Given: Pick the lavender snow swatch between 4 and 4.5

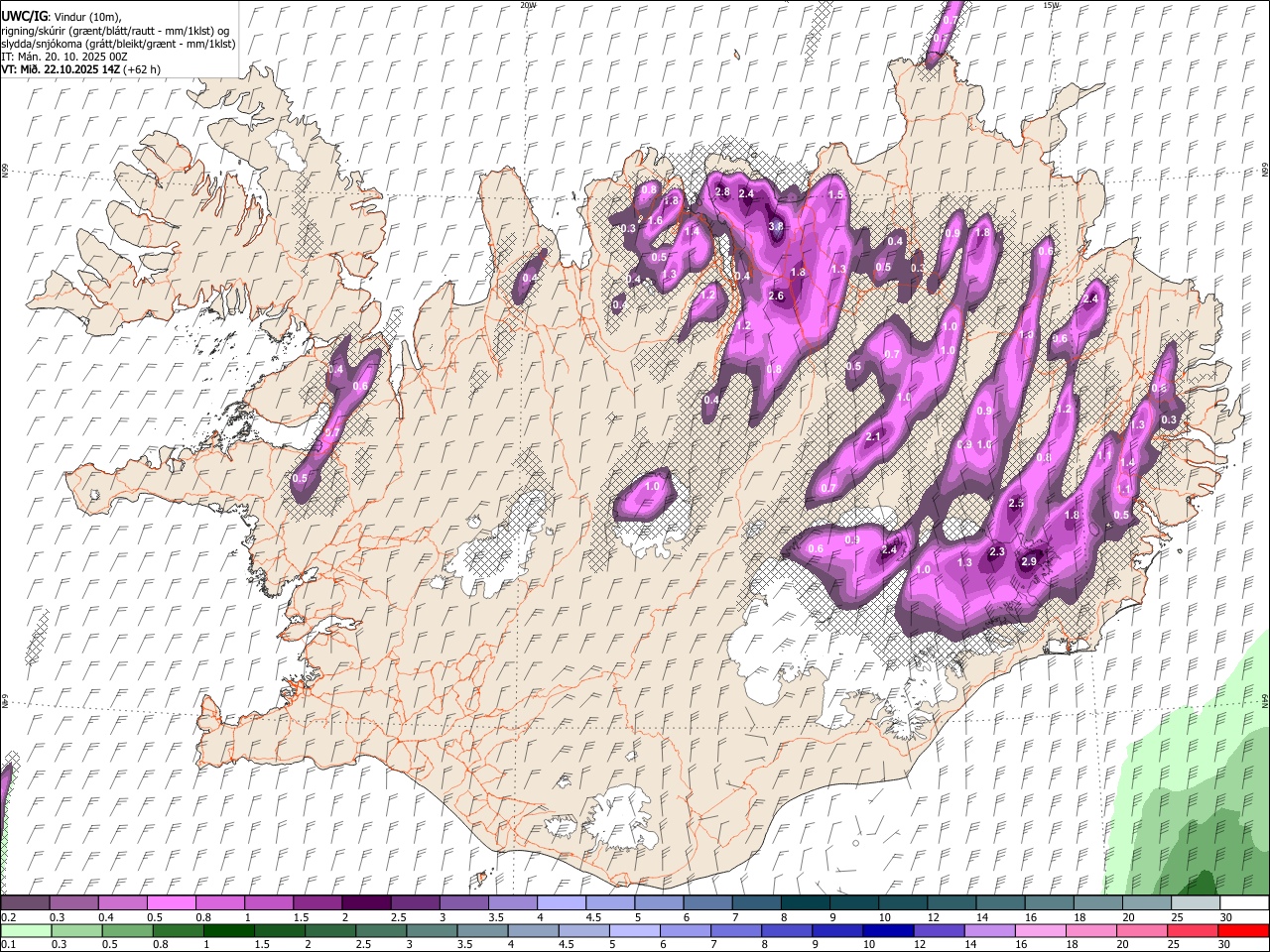Looking at the screenshot, I should tap(561, 903).
